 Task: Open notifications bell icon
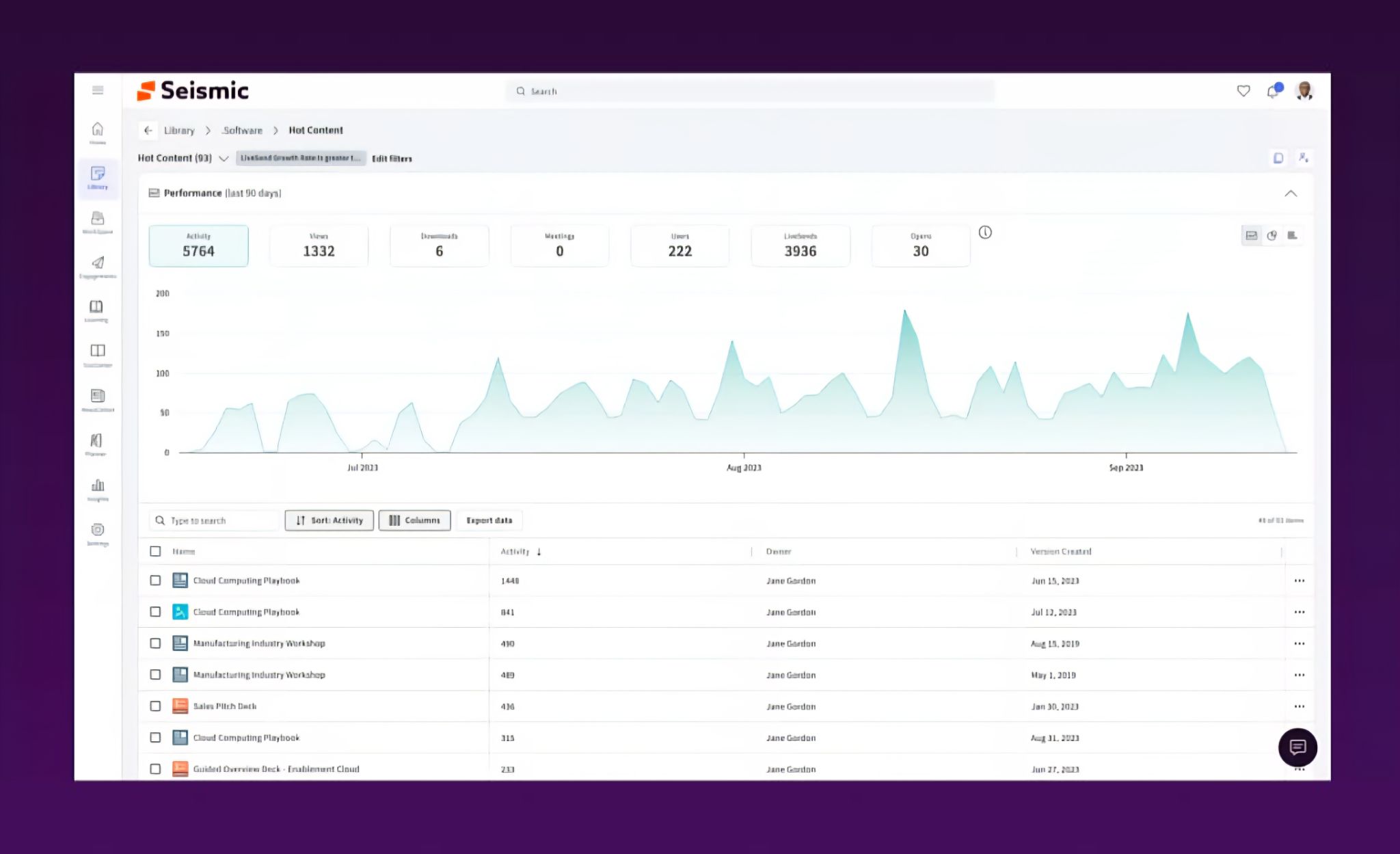coord(1273,91)
